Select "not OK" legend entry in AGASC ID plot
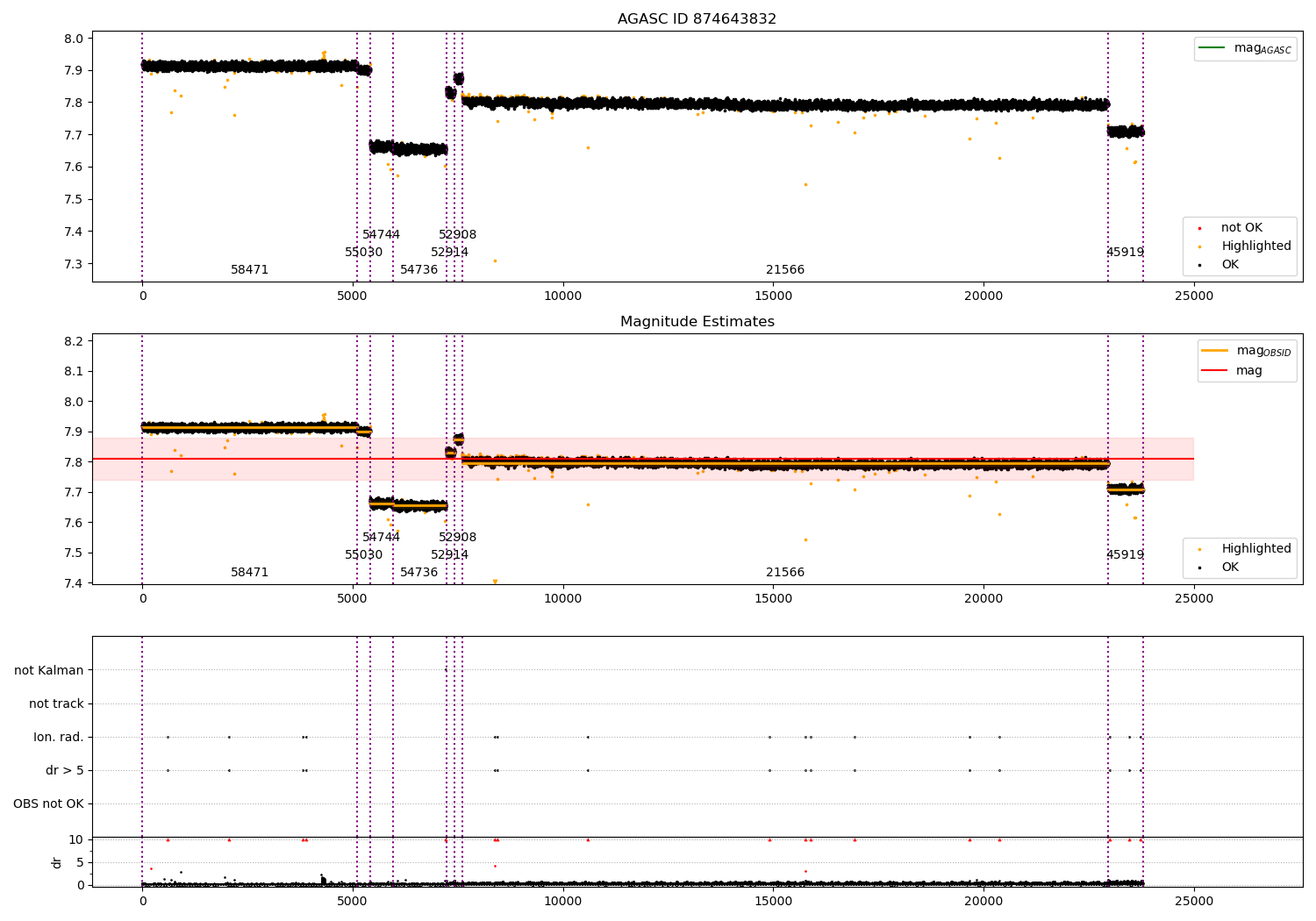Screen dimensions: 1316x921 point(1231,227)
